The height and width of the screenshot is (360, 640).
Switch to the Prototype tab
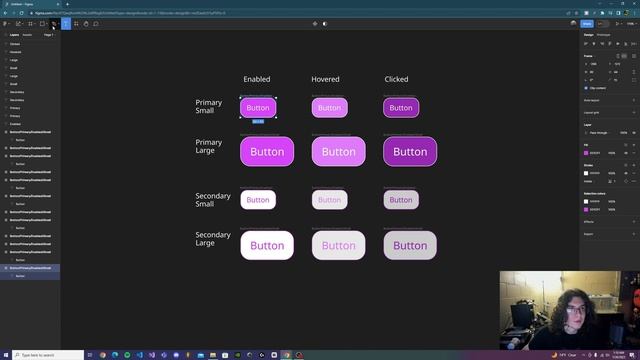604,35
